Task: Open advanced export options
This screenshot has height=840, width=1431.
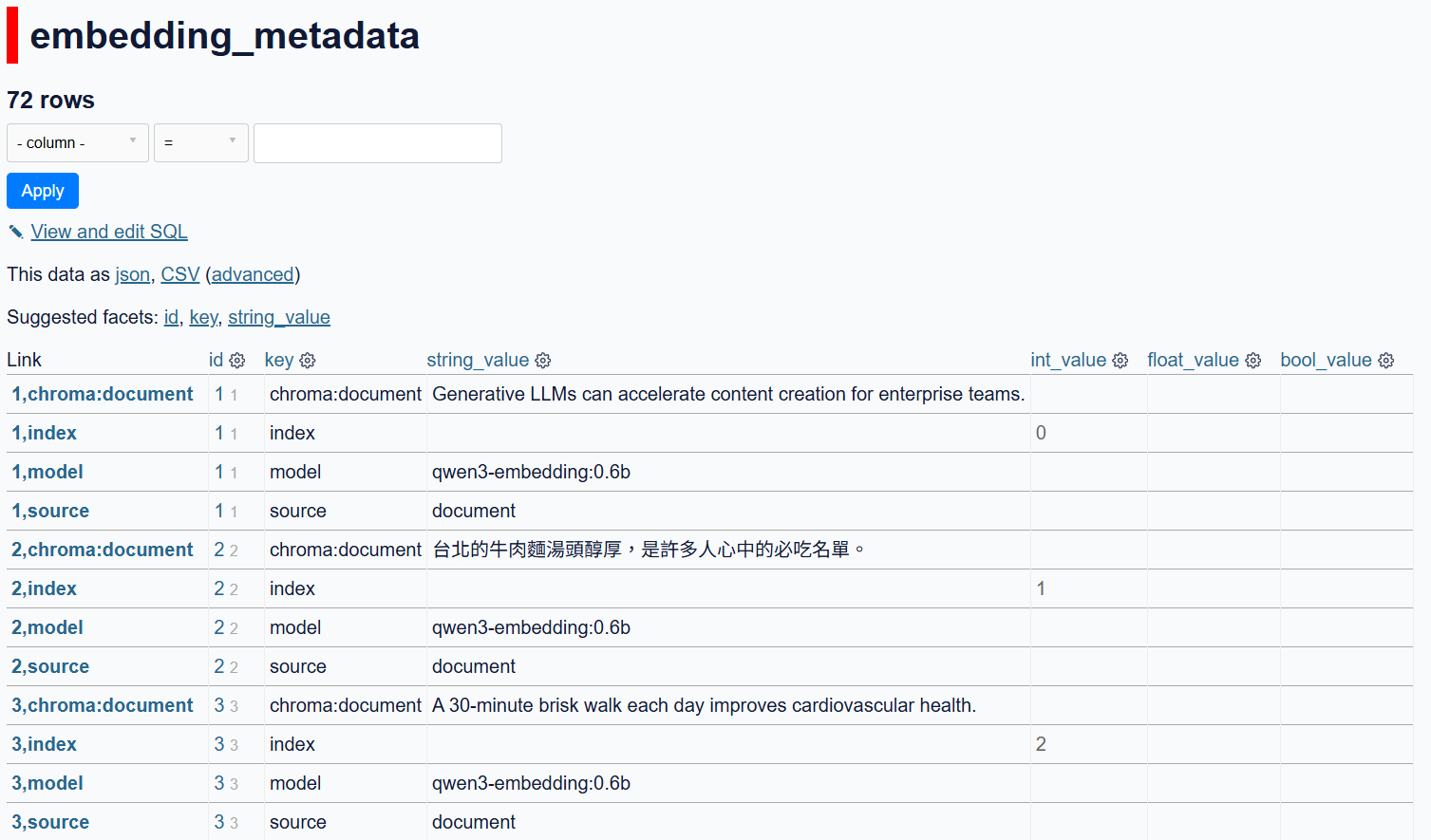Action: [x=253, y=274]
